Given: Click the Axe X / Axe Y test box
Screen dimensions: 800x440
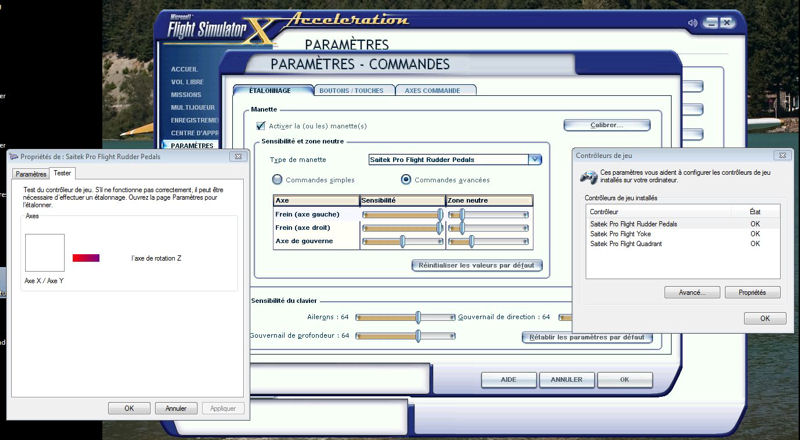Looking at the screenshot, I should pos(45,253).
